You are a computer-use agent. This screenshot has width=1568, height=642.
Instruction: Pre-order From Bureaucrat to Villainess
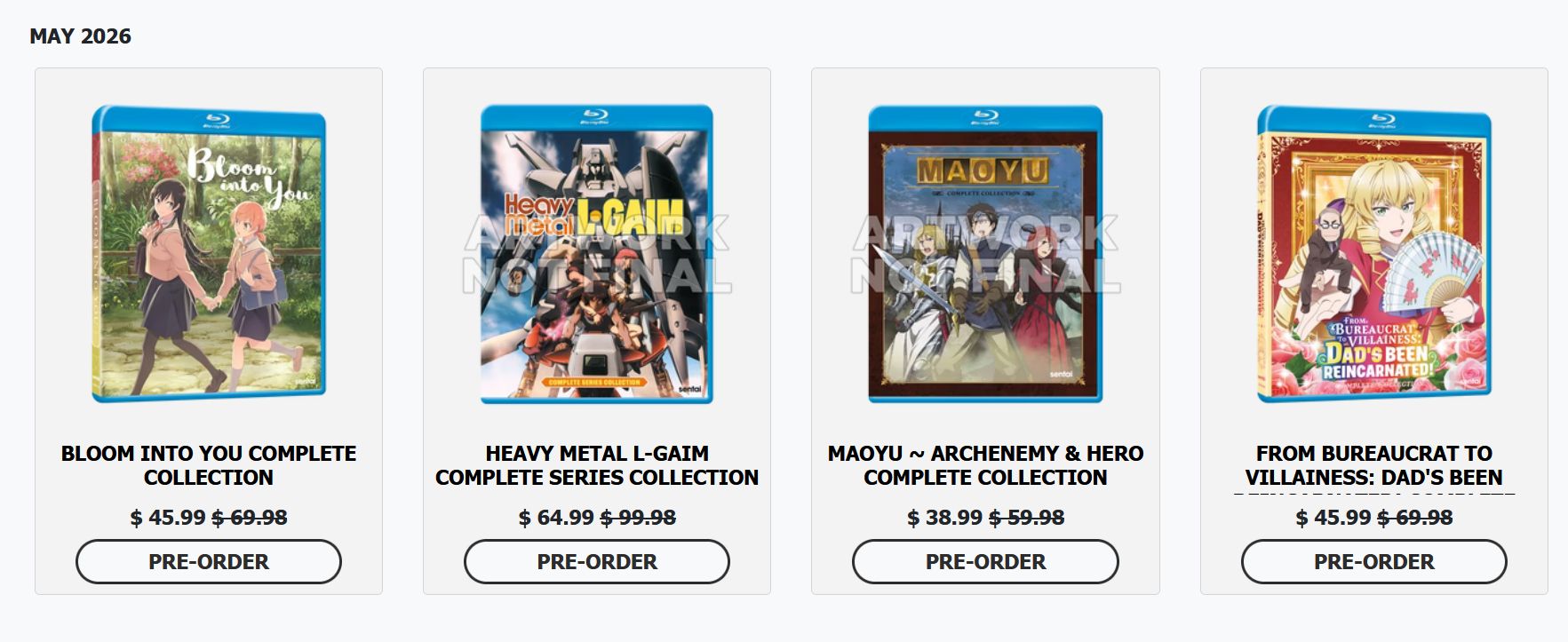1374,561
